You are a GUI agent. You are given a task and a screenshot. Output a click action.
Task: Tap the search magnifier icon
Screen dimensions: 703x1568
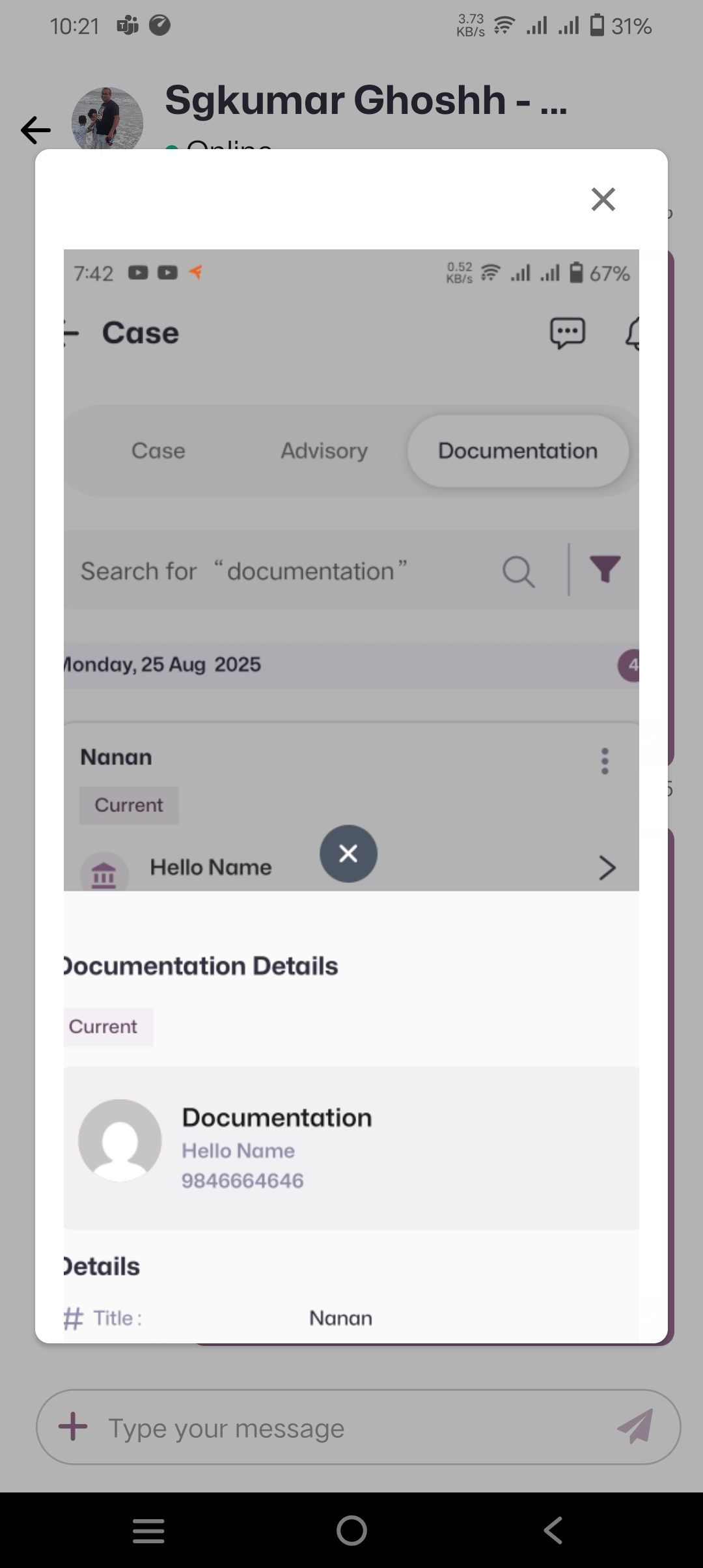coord(518,571)
